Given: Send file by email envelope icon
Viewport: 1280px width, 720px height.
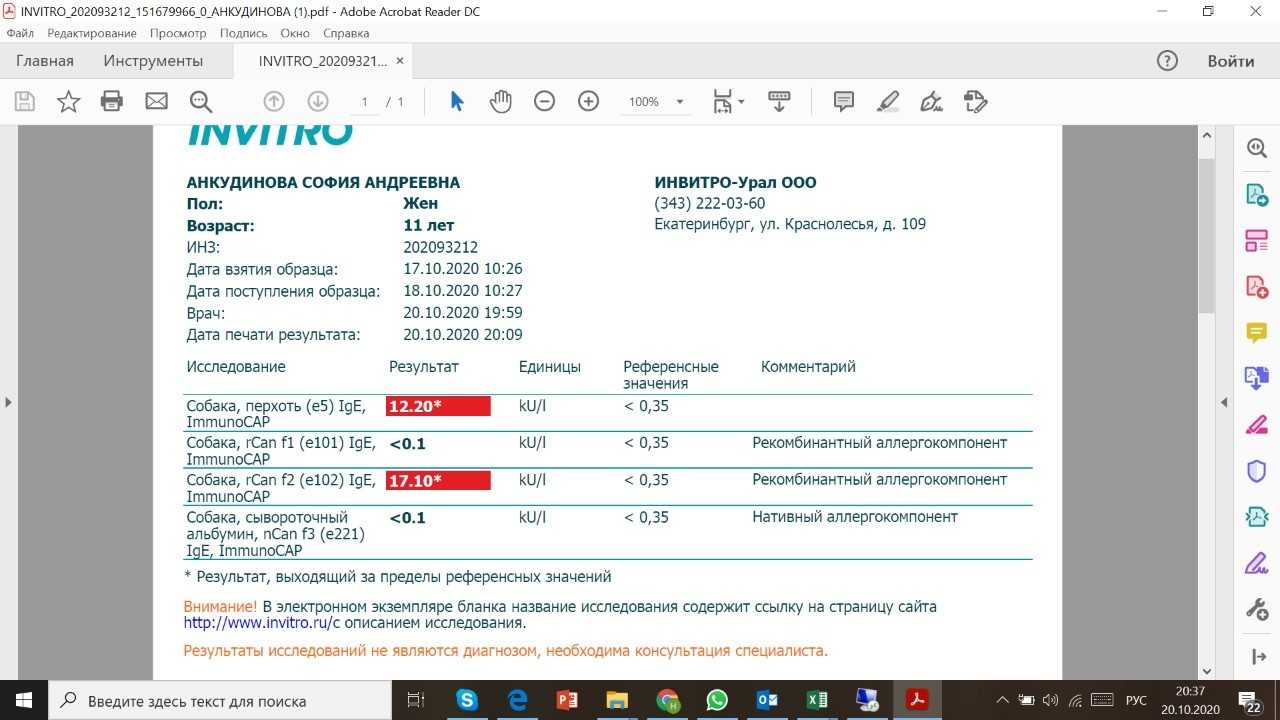Looking at the screenshot, I should pyautogui.click(x=156, y=101).
